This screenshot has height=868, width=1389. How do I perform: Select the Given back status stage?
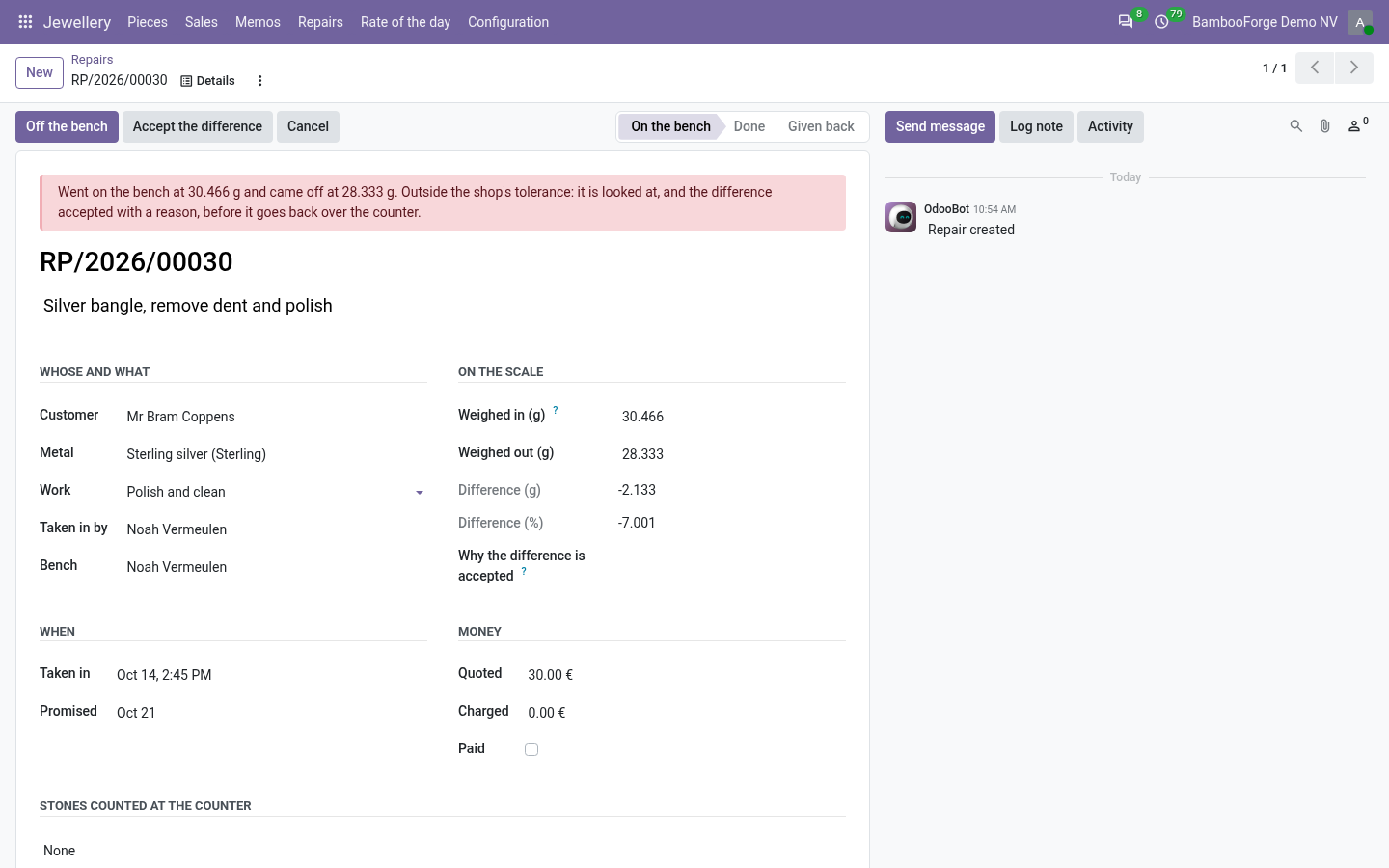(x=821, y=126)
